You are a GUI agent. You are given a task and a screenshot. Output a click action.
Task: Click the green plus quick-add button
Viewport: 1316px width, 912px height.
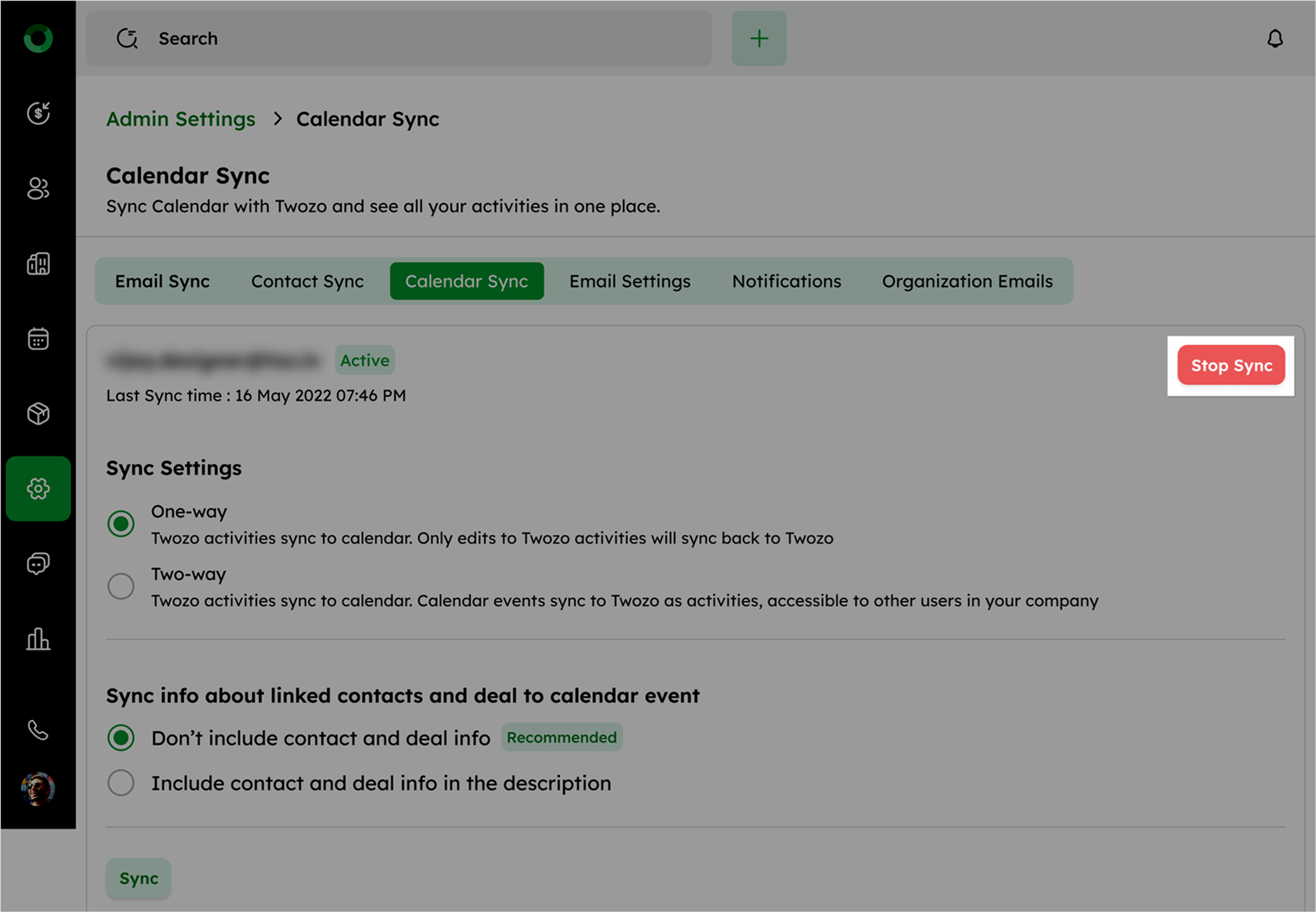pos(759,39)
